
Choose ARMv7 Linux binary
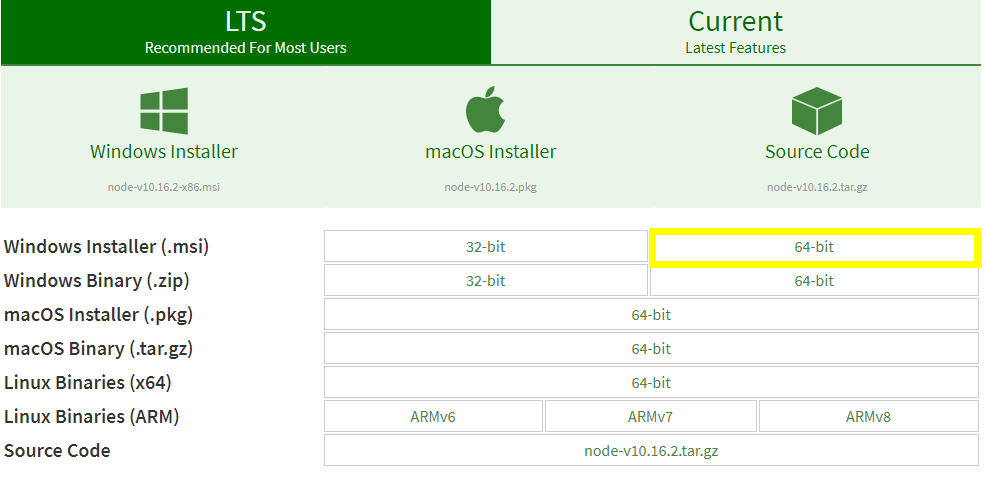651,416
